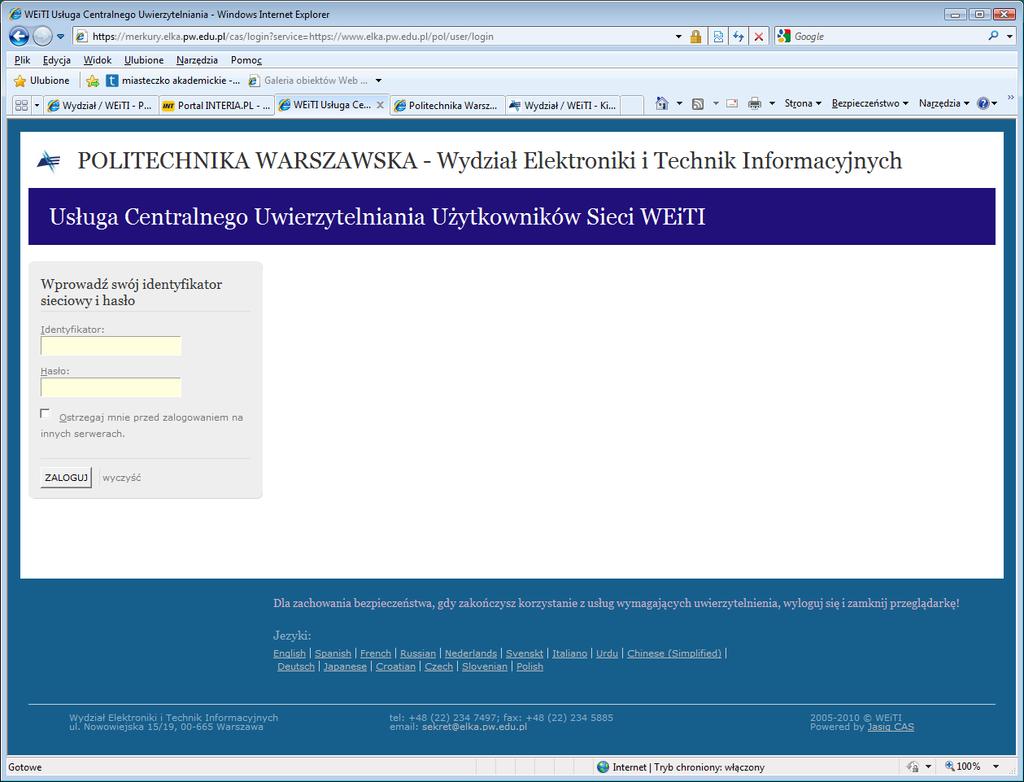Screen dimensions: 1024x782
Task: Click Internet zone globe icon in status bar
Action: tap(603, 767)
